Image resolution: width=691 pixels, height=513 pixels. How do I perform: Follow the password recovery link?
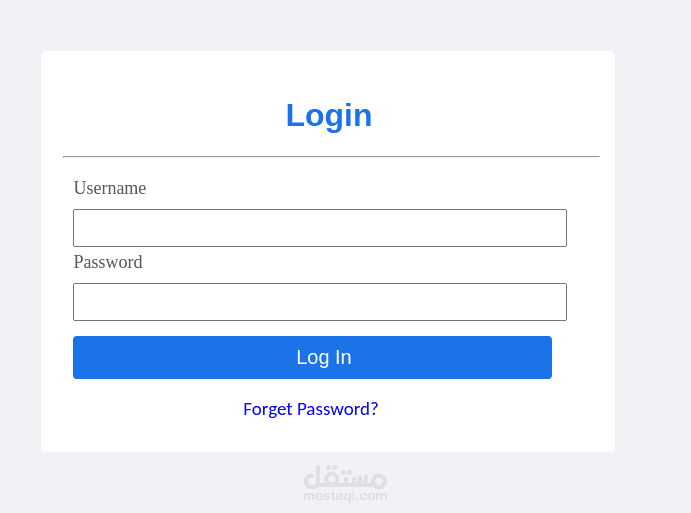point(310,409)
